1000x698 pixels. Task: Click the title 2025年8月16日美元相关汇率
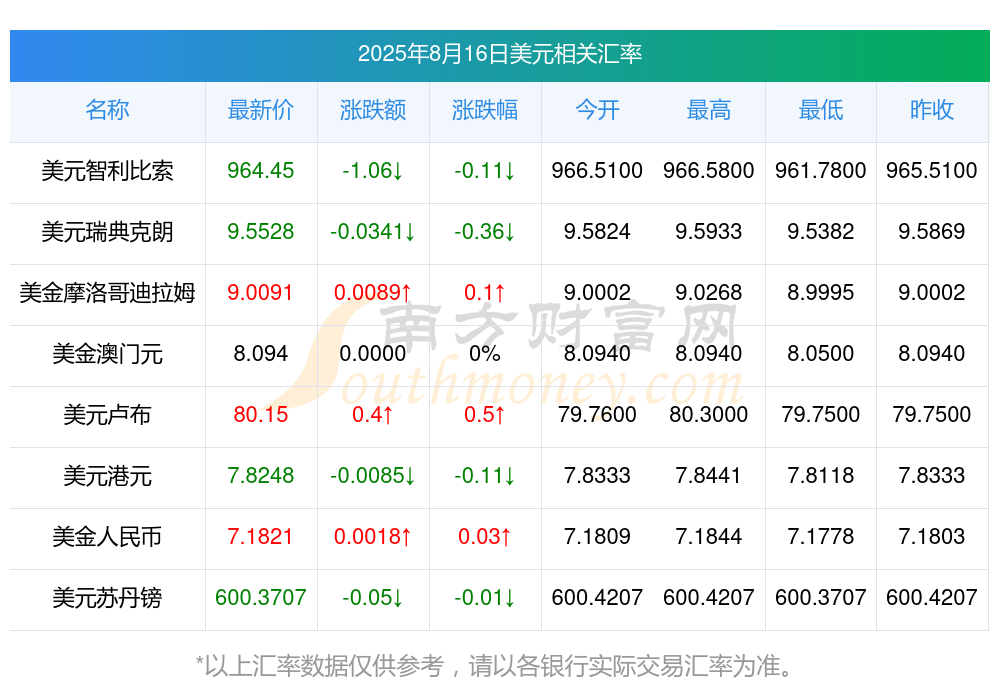[499, 54]
